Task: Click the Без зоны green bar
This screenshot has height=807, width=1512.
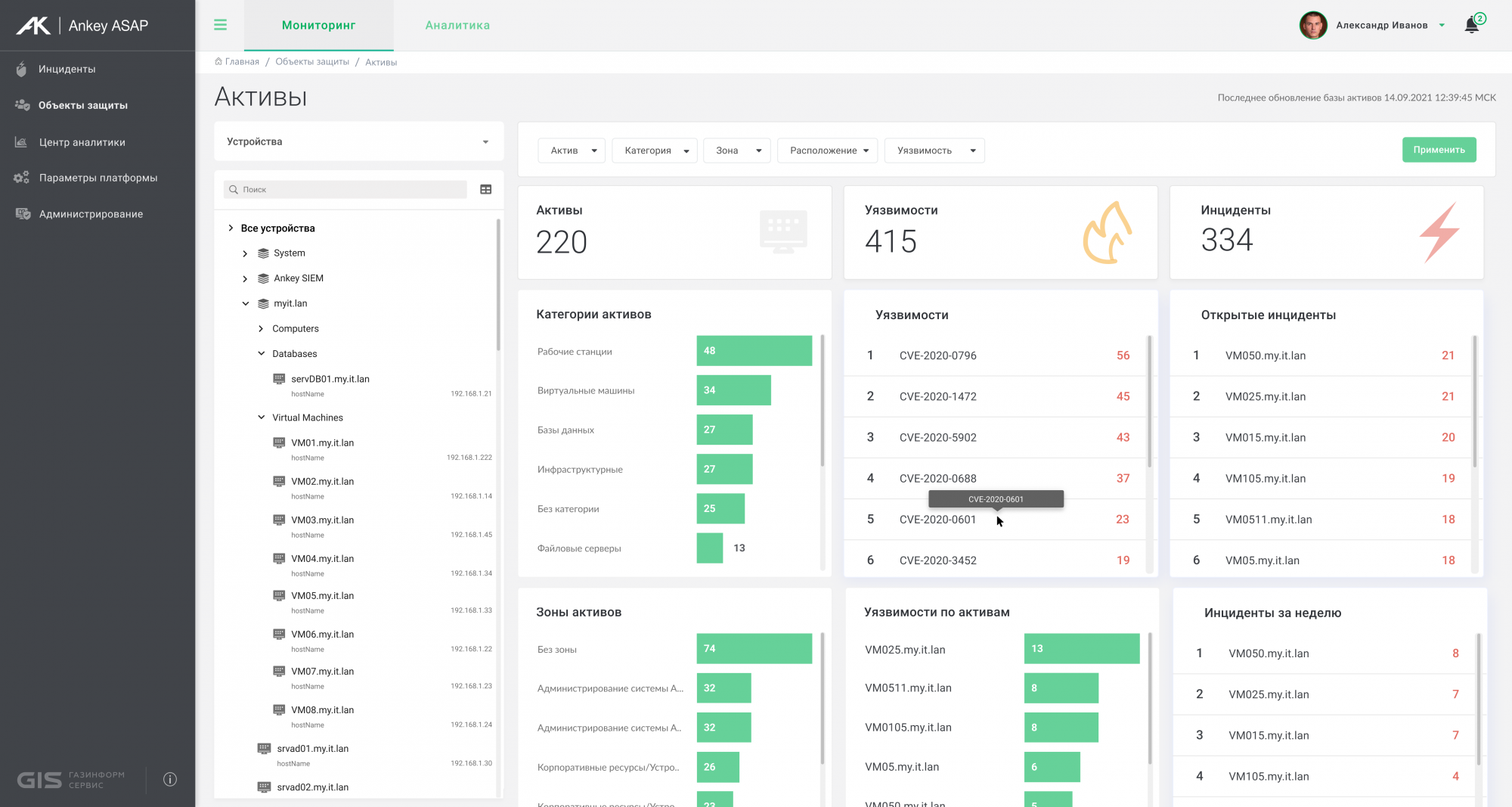Action: [x=754, y=649]
